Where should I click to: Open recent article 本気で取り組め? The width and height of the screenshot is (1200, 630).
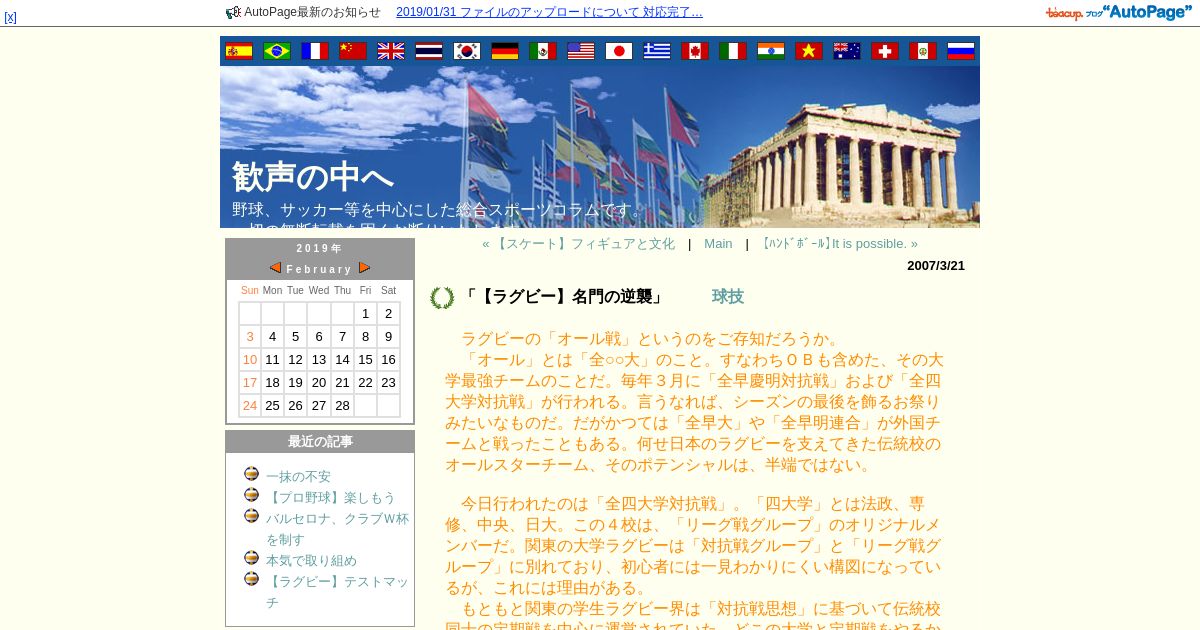click(311, 561)
